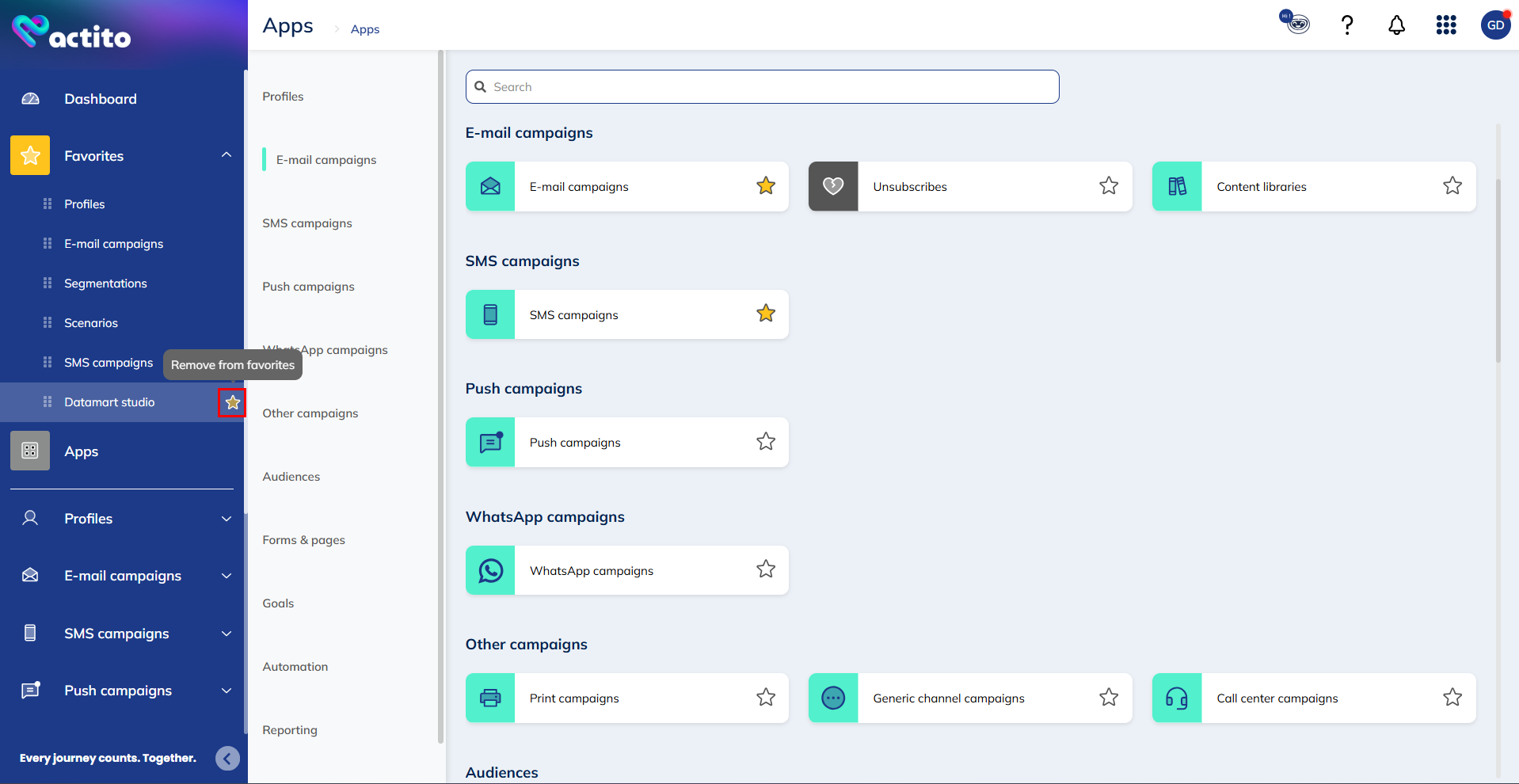Click the Unsubscribes heart icon
Viewport: 1519px width, 784px height.
pyautogui.click(x=833, y=186)
